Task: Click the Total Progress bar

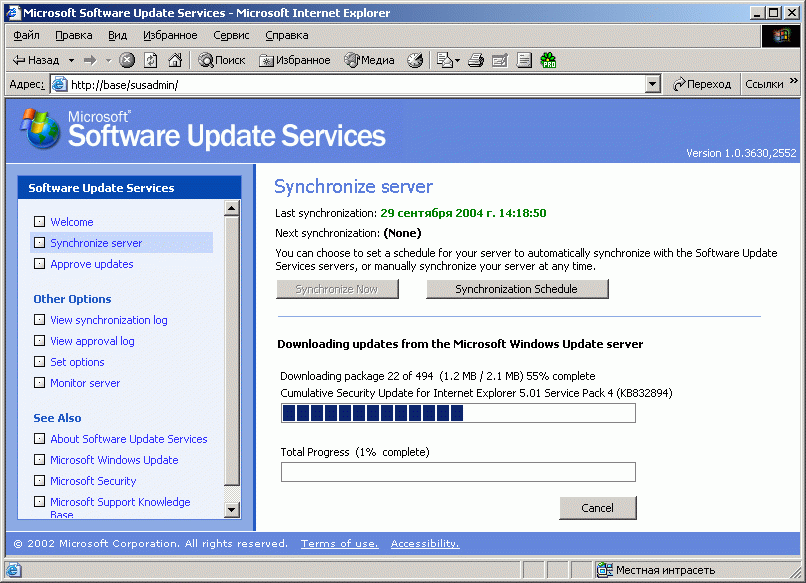Action: [x=458, y=472]
